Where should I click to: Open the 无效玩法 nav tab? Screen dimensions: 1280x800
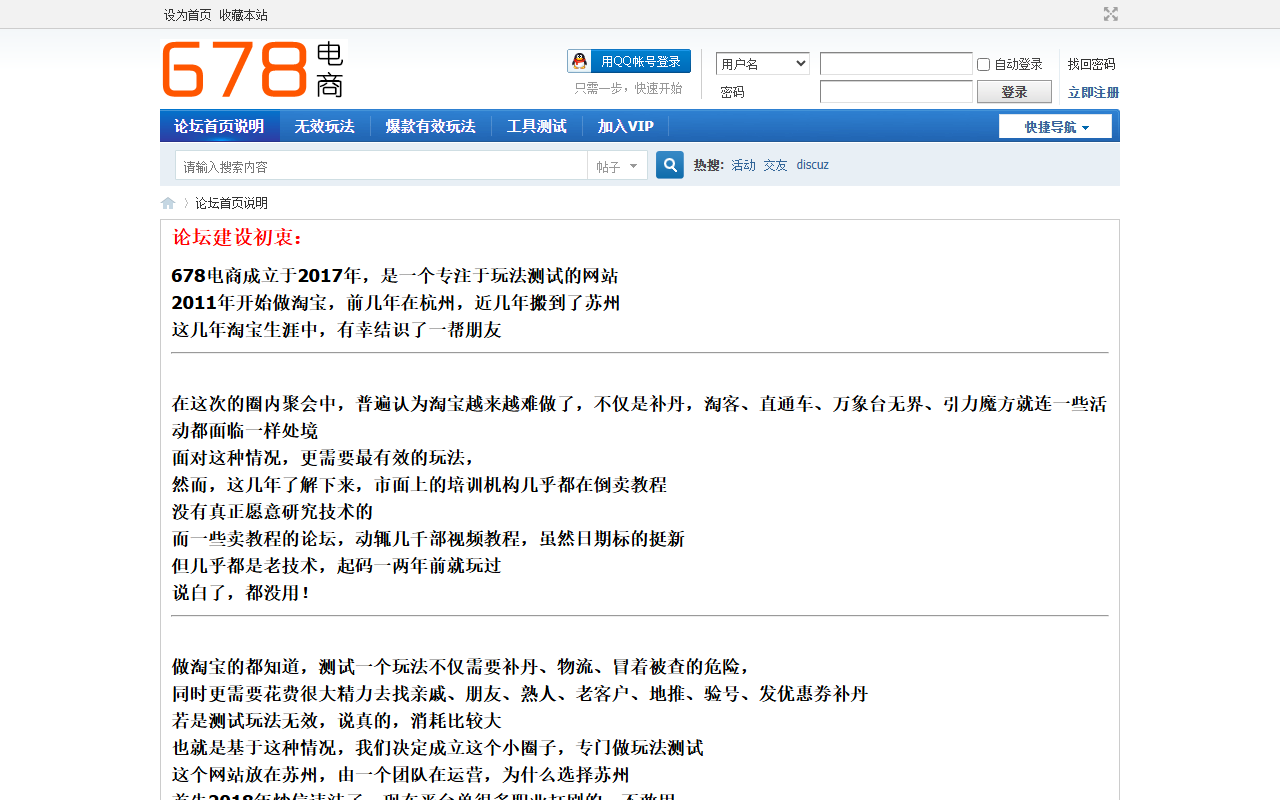324,126
